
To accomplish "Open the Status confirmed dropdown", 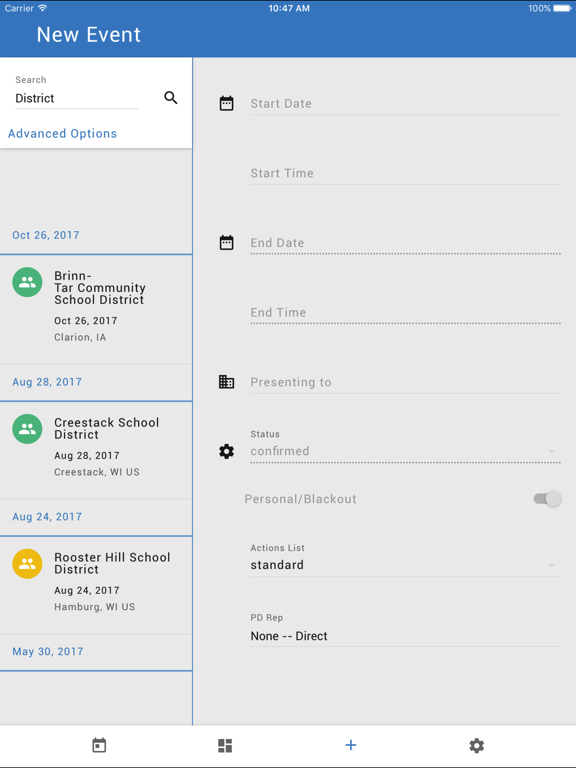I will pos(405,451).
